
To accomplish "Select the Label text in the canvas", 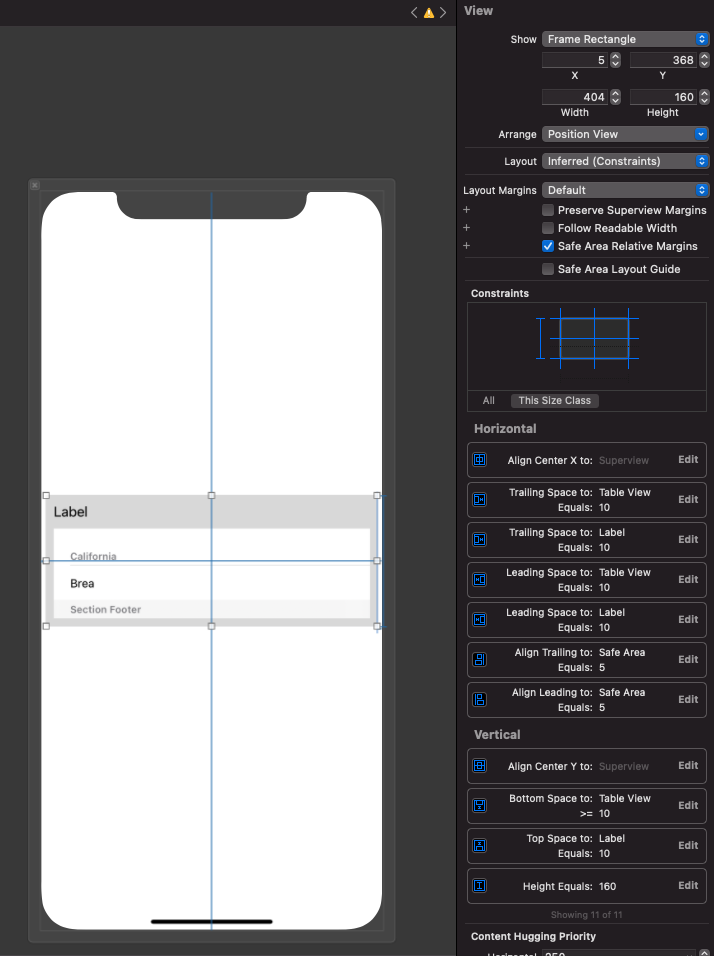I will click(71, 512).
